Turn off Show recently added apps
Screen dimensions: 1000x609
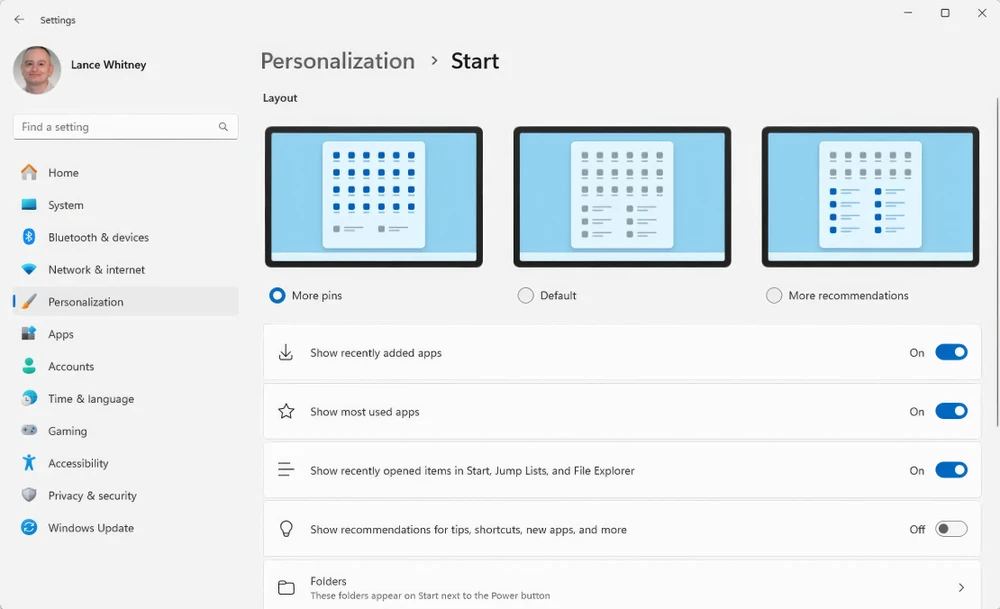pyautogui.click(x=951, y=352)
